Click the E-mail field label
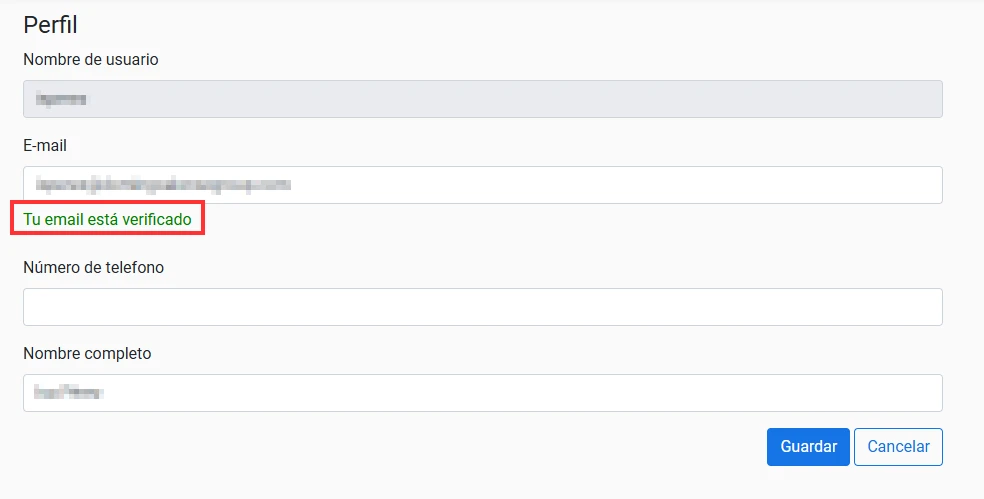The height and width of the screenshot is (499, 984). coord(45,146)
